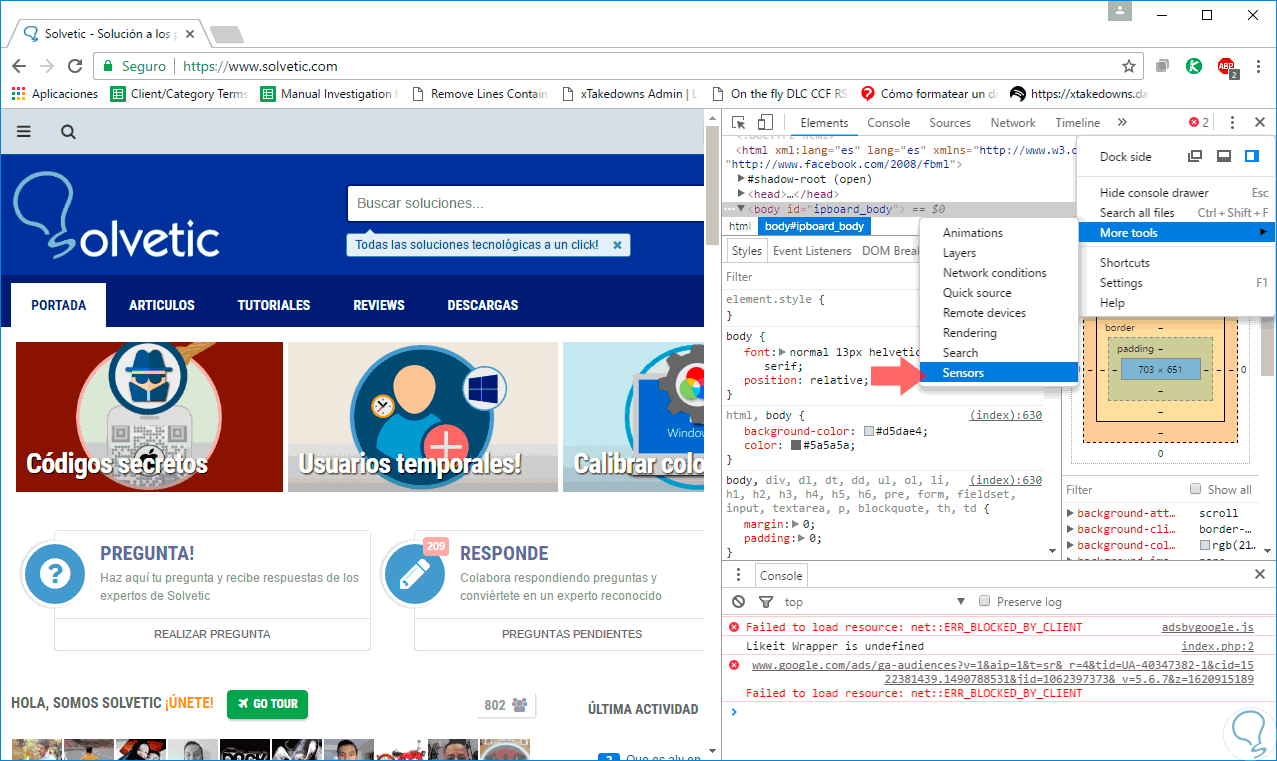Open the Chrome three-dot menu
This screenshot has width=1277, height=761.
[1257, 66]
